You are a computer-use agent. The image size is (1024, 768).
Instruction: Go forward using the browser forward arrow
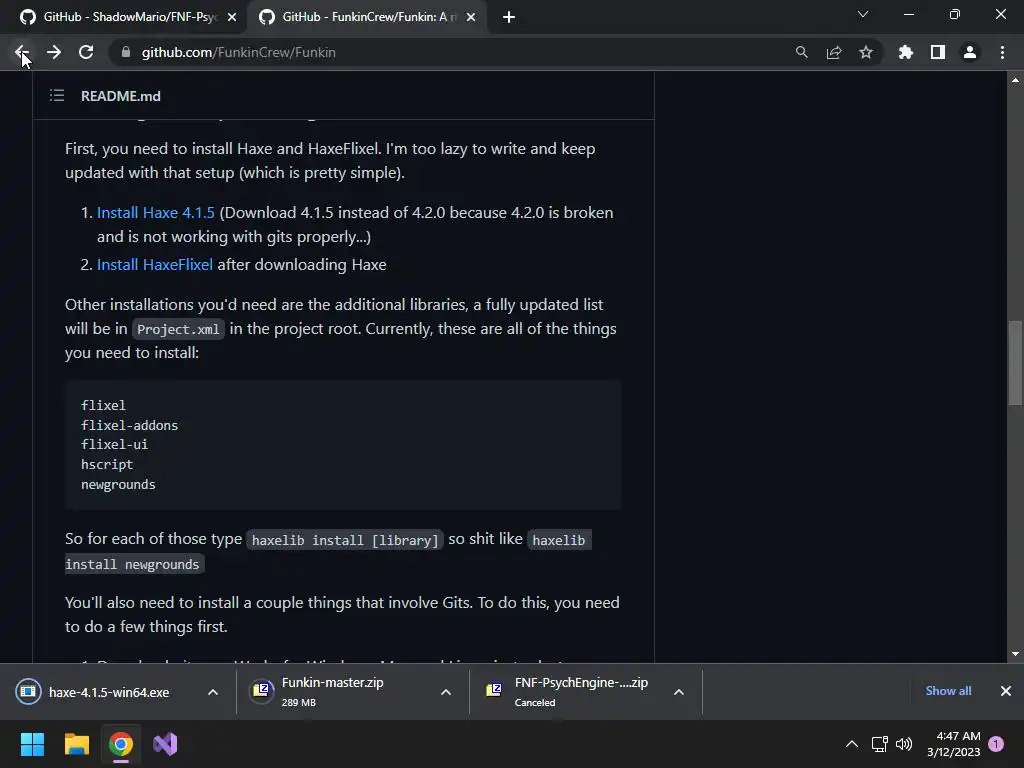[x=54, y=52]
